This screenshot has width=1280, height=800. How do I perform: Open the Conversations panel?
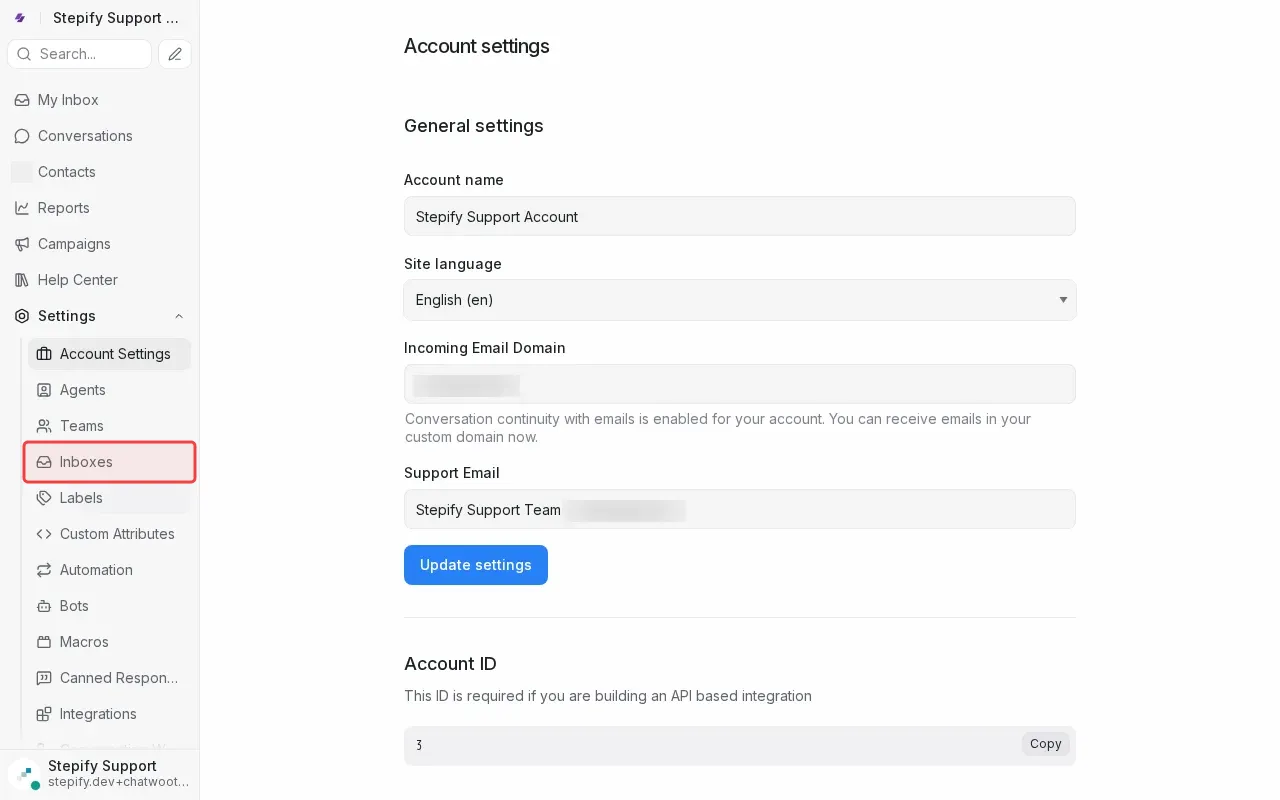(x=85, y=136)
